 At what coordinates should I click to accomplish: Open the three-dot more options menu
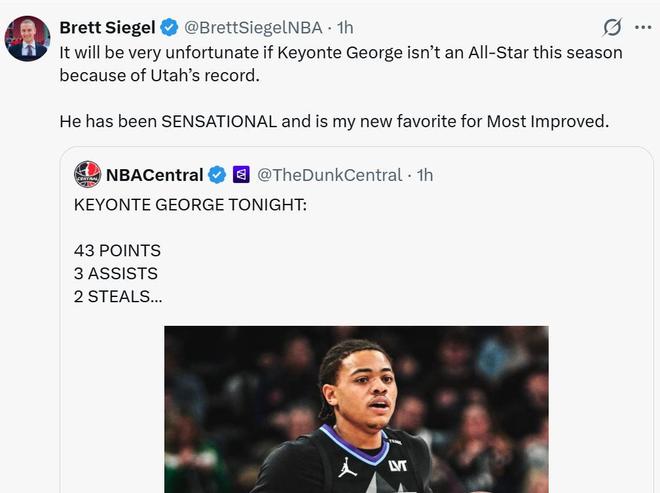click(x=643, y=27)
